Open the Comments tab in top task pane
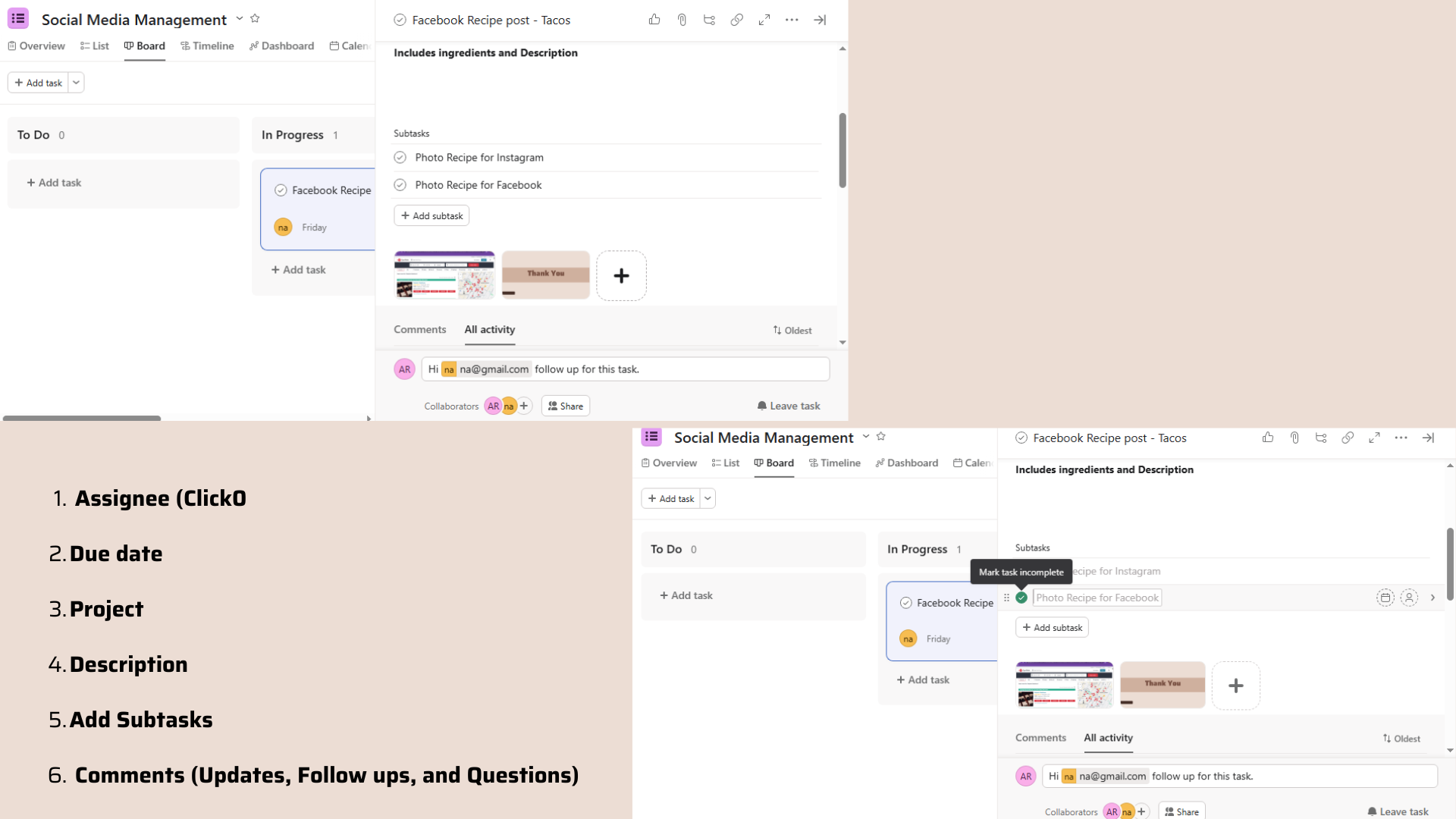Screen dimensions: 1456x819 [x=419, y=330]
